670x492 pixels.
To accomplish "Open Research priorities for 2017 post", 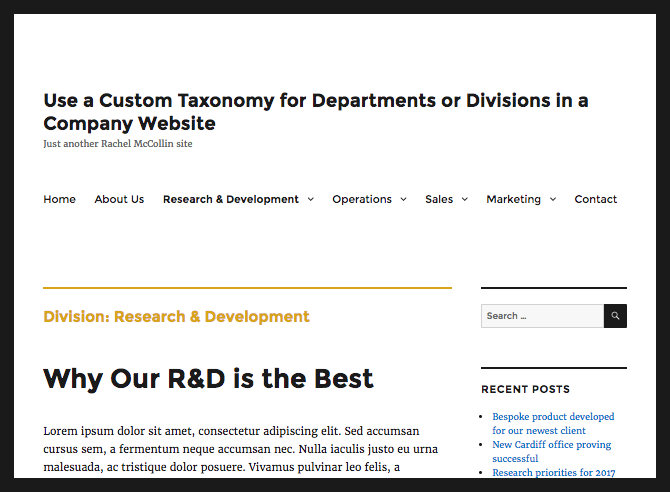I will pos(554,472).
